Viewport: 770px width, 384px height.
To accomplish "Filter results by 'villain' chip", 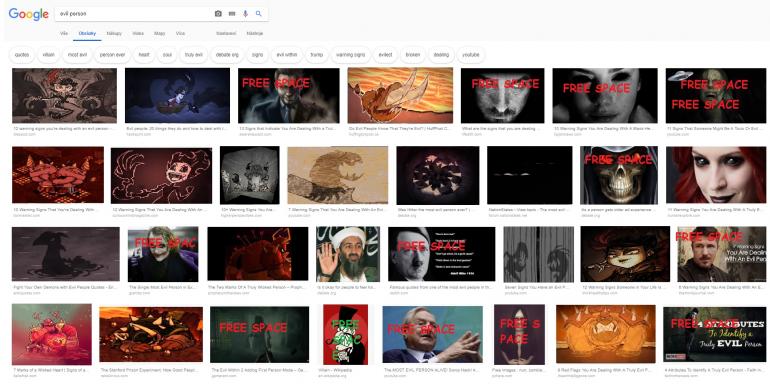I will pyautogui.click(x=49, y=55).
